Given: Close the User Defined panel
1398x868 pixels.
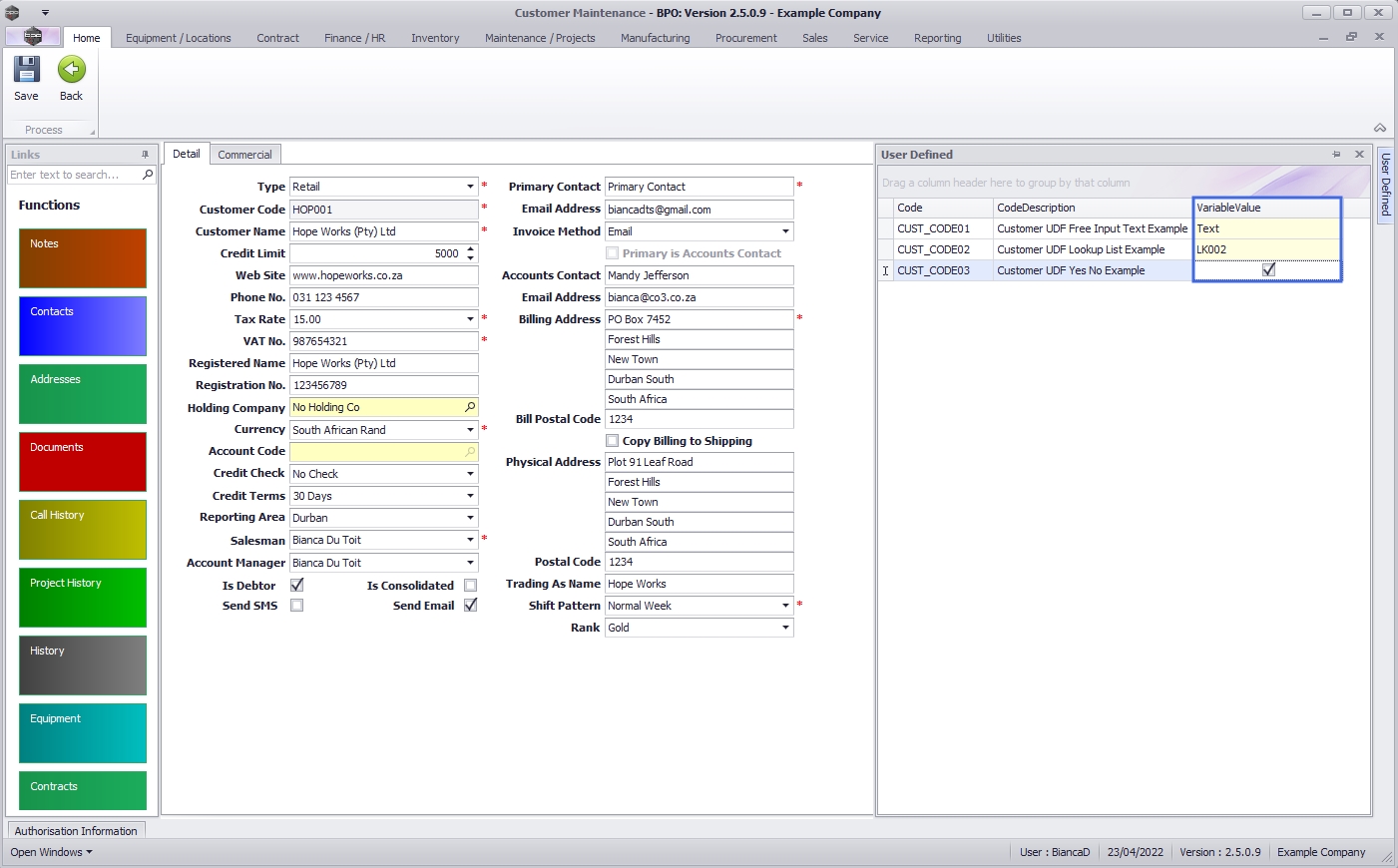Looking at the screenshot, I should point(1359,155).
